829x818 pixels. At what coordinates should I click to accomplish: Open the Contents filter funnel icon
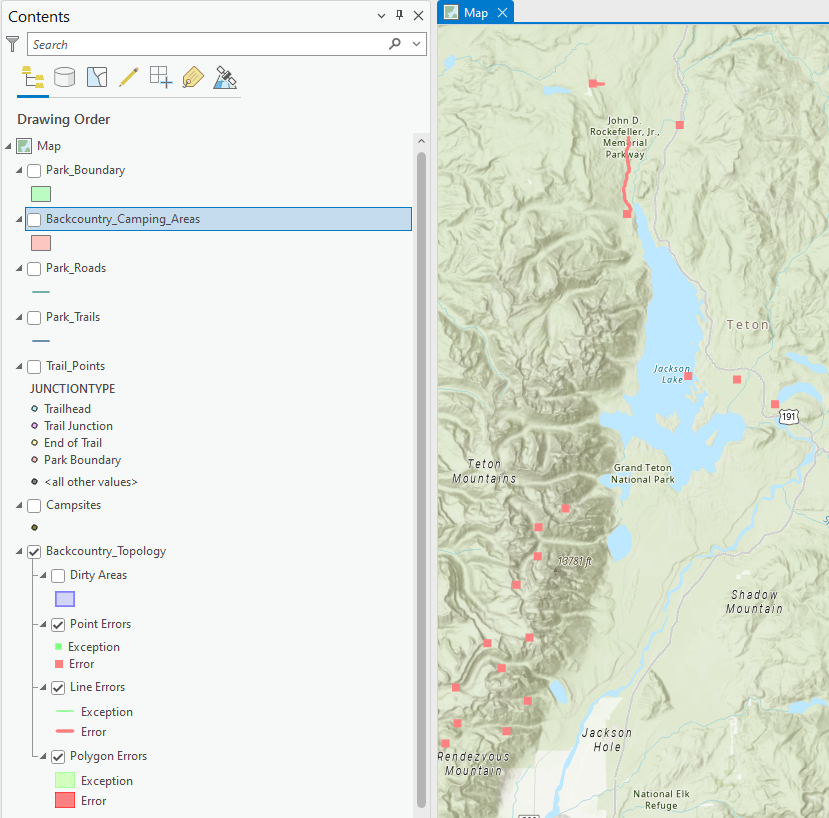click(x=12, y=44)
